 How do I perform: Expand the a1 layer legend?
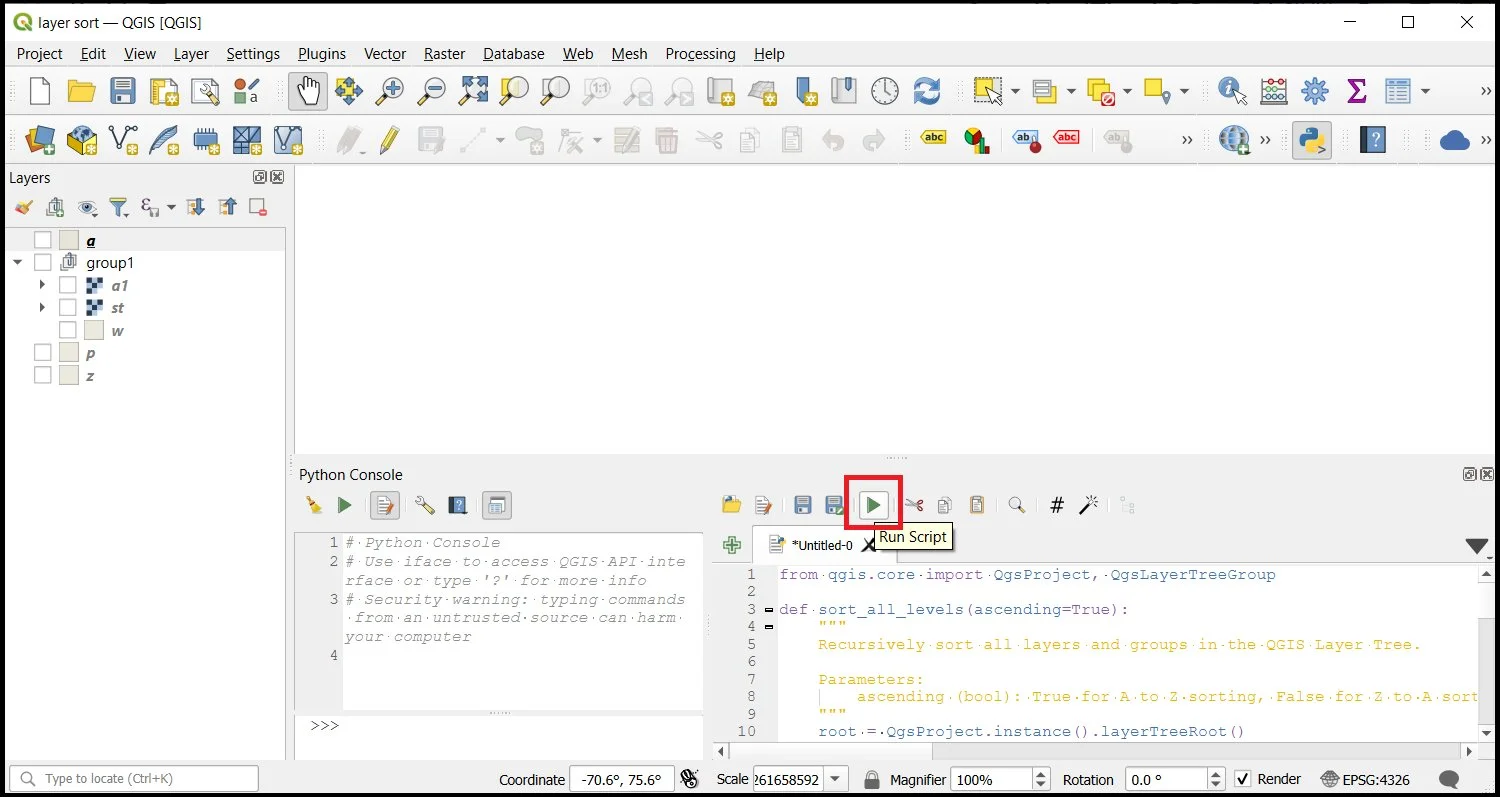[41, 285]
